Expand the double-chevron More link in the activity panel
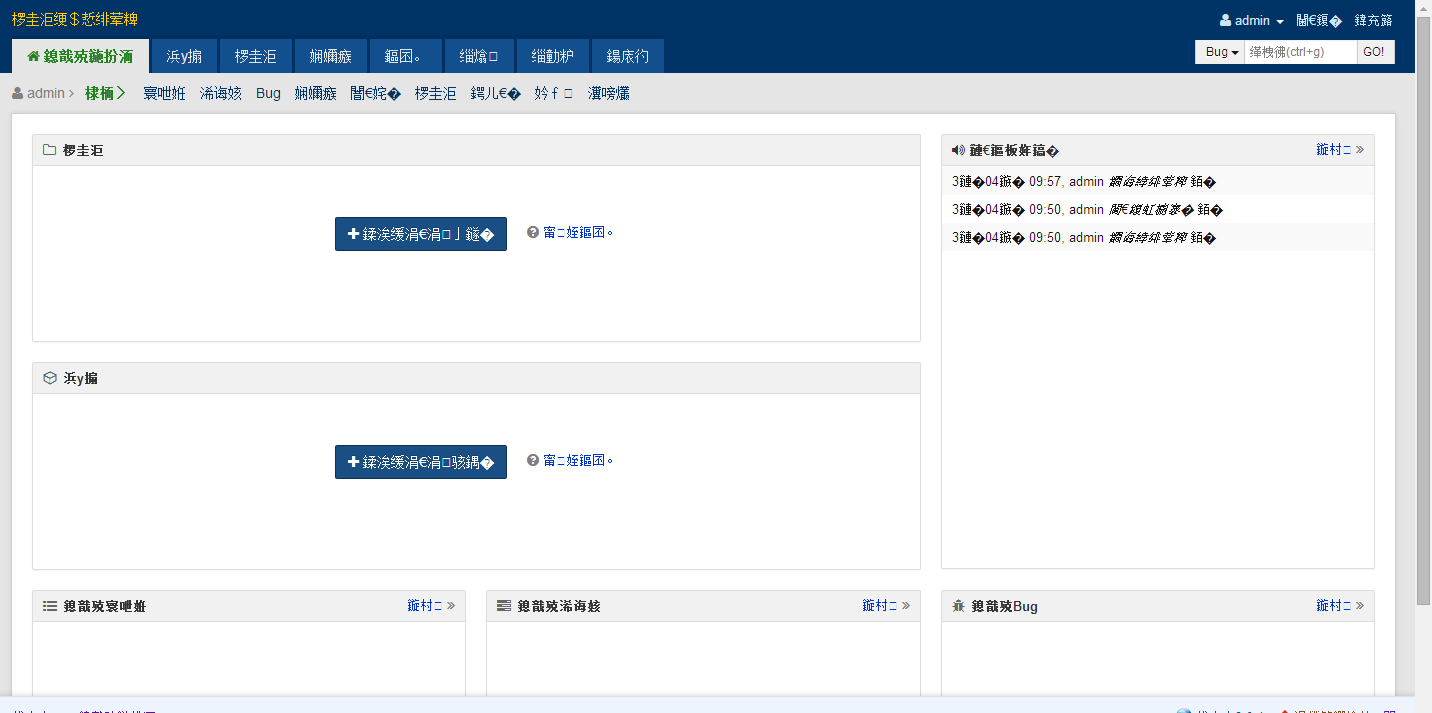Screen dimensions: 1432x713 click(1340, 150)
